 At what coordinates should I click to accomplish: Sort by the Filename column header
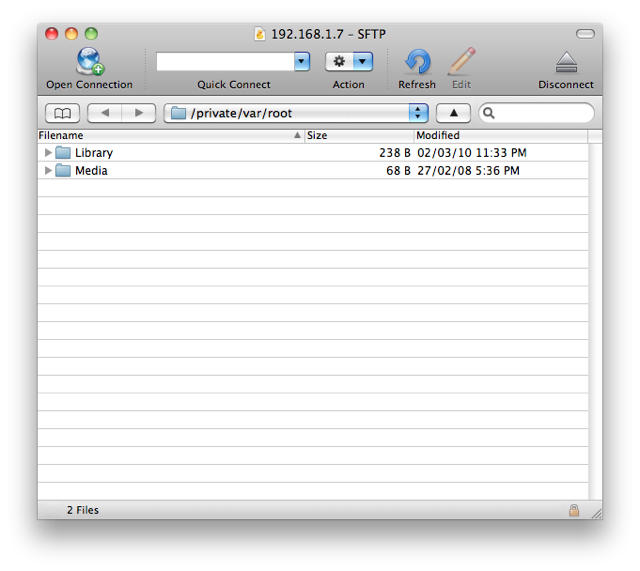click(171, 136)
